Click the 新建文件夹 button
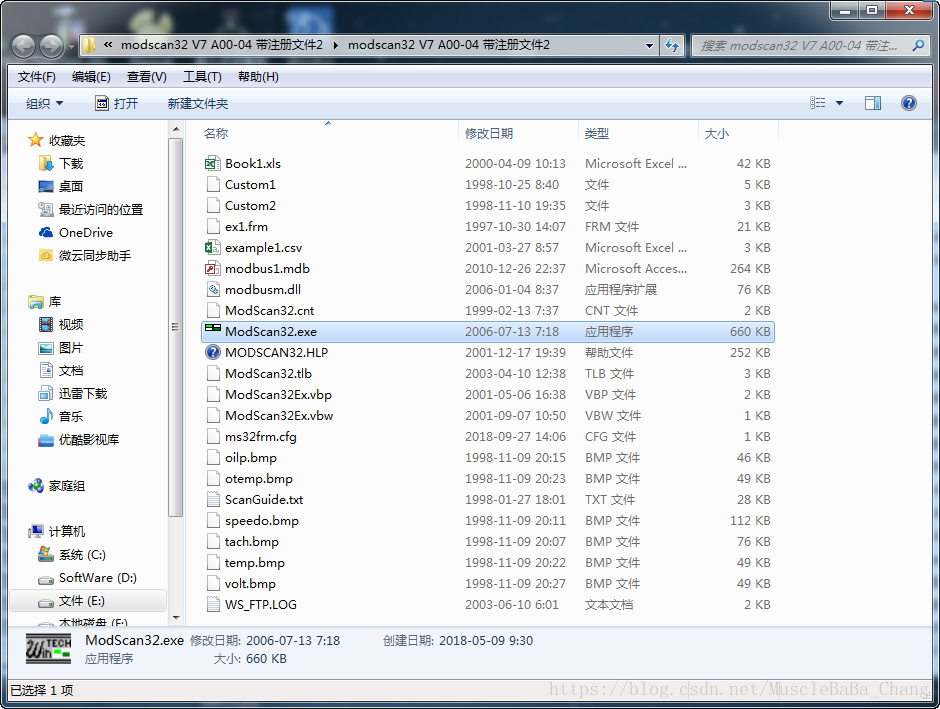The image size is (940, 709). coord(198,103)
